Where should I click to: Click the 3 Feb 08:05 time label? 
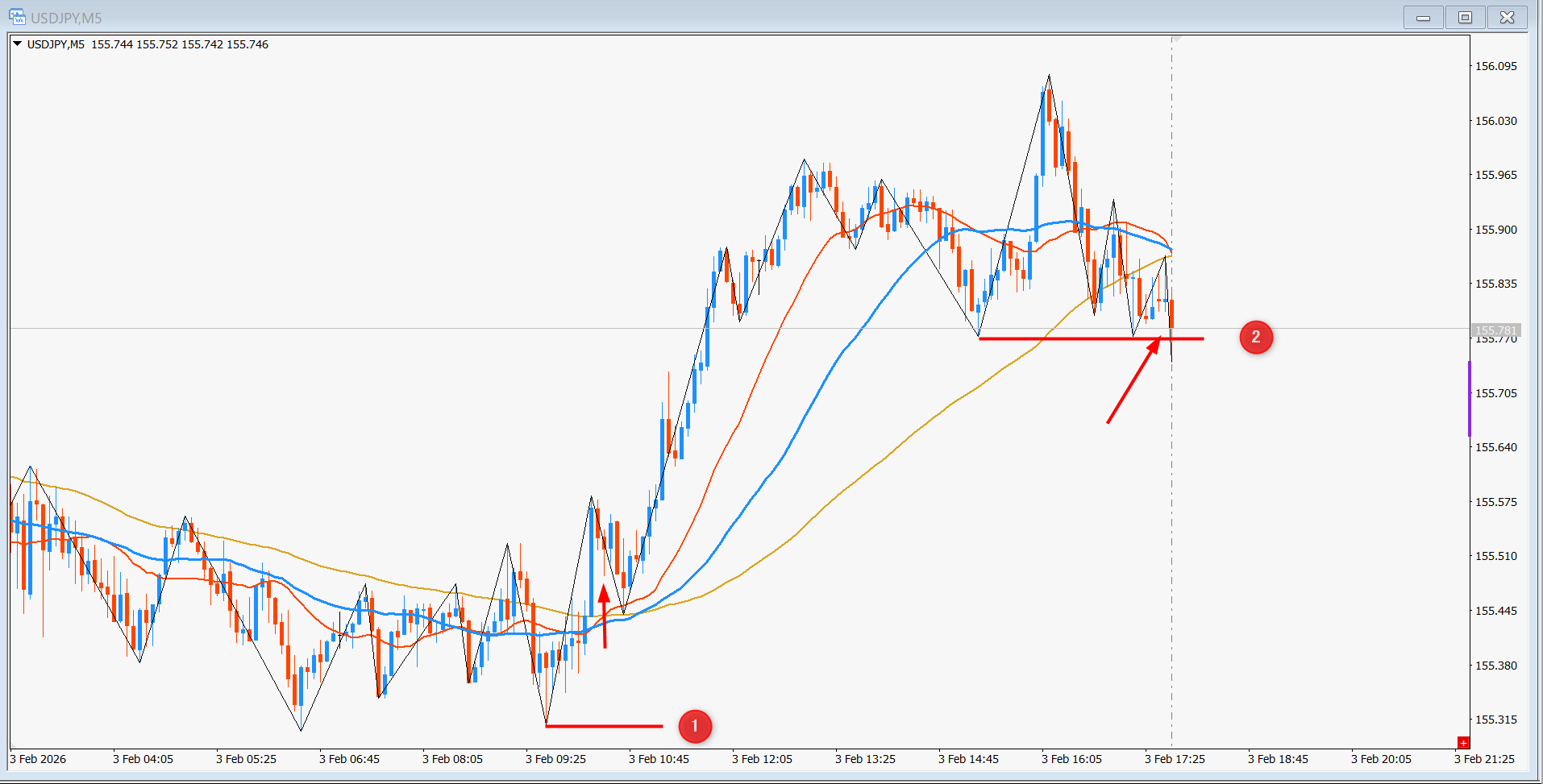tap(452, 759)
